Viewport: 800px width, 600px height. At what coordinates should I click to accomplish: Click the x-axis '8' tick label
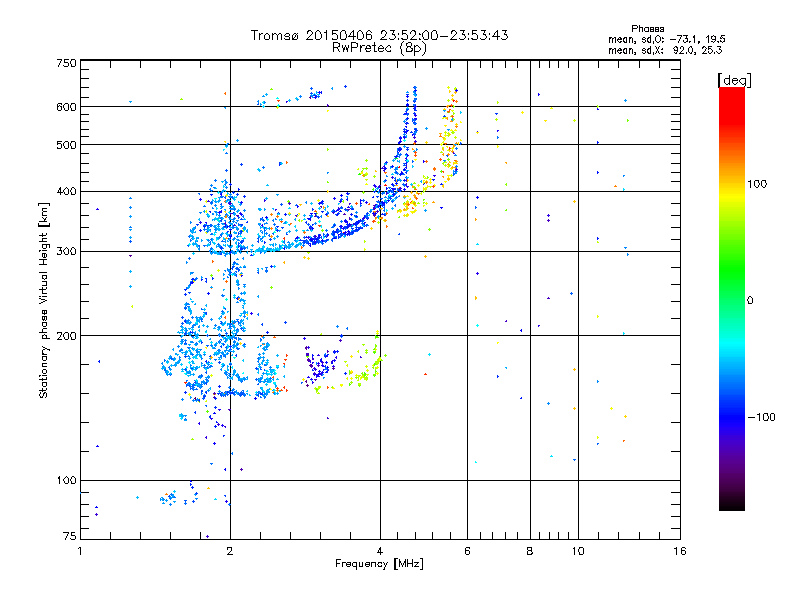tap(530, 551)
